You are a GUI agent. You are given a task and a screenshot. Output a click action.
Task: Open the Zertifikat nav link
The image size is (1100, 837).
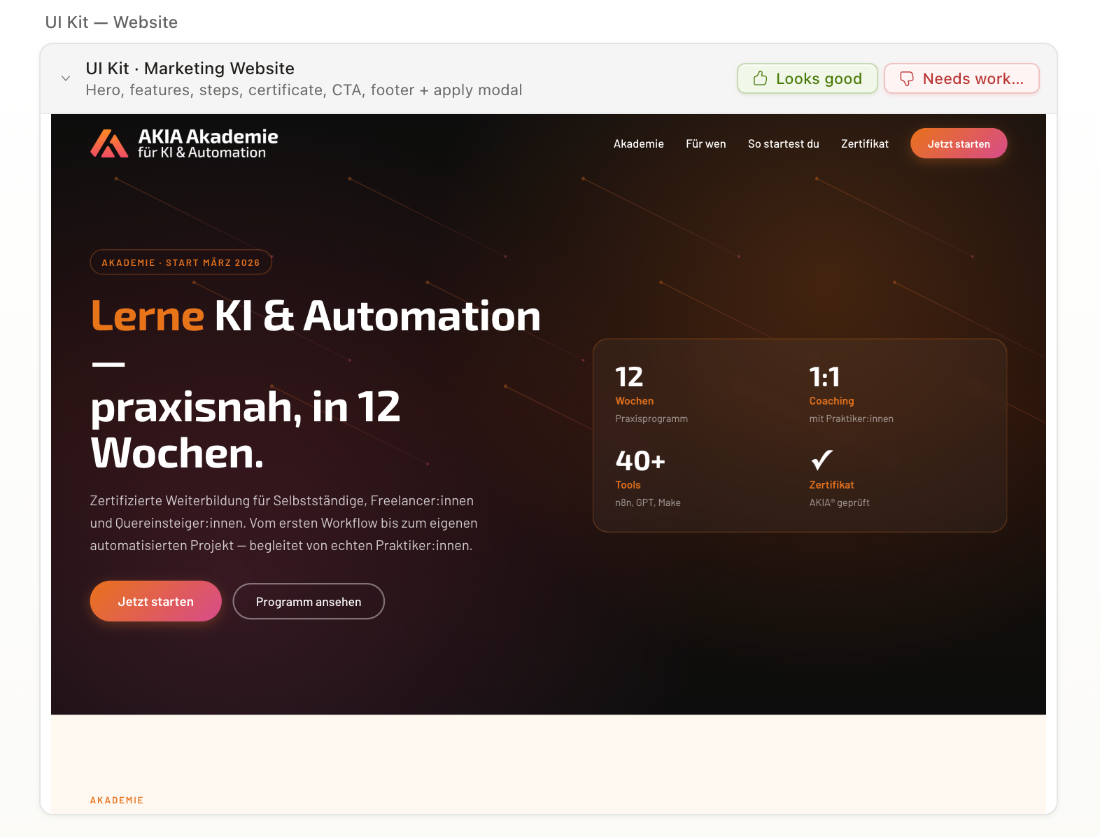(864, 144)
